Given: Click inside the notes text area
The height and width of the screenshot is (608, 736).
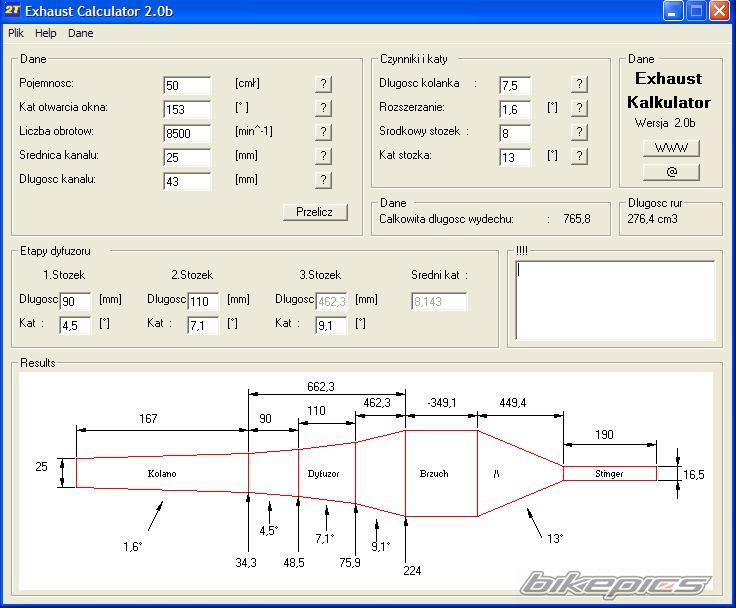Looking at the screenshot, I should point(615,300).
